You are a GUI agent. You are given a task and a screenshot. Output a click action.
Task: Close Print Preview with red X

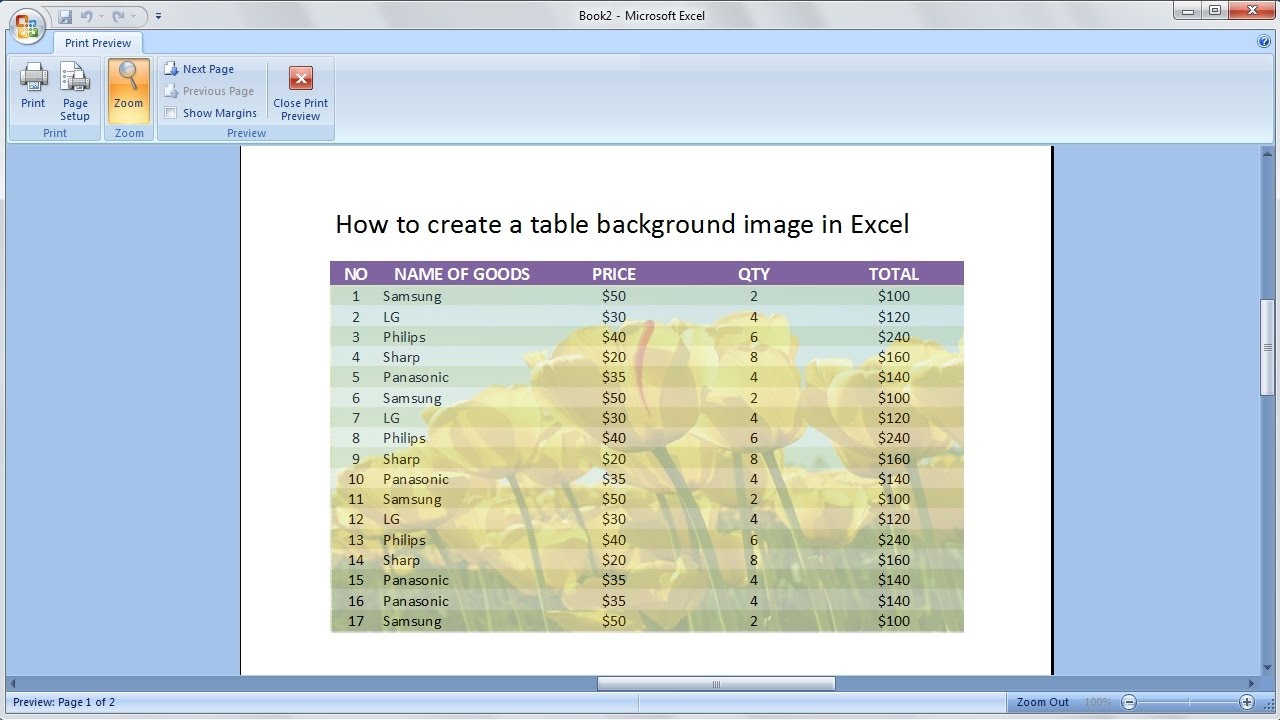(x=300, y=92)
